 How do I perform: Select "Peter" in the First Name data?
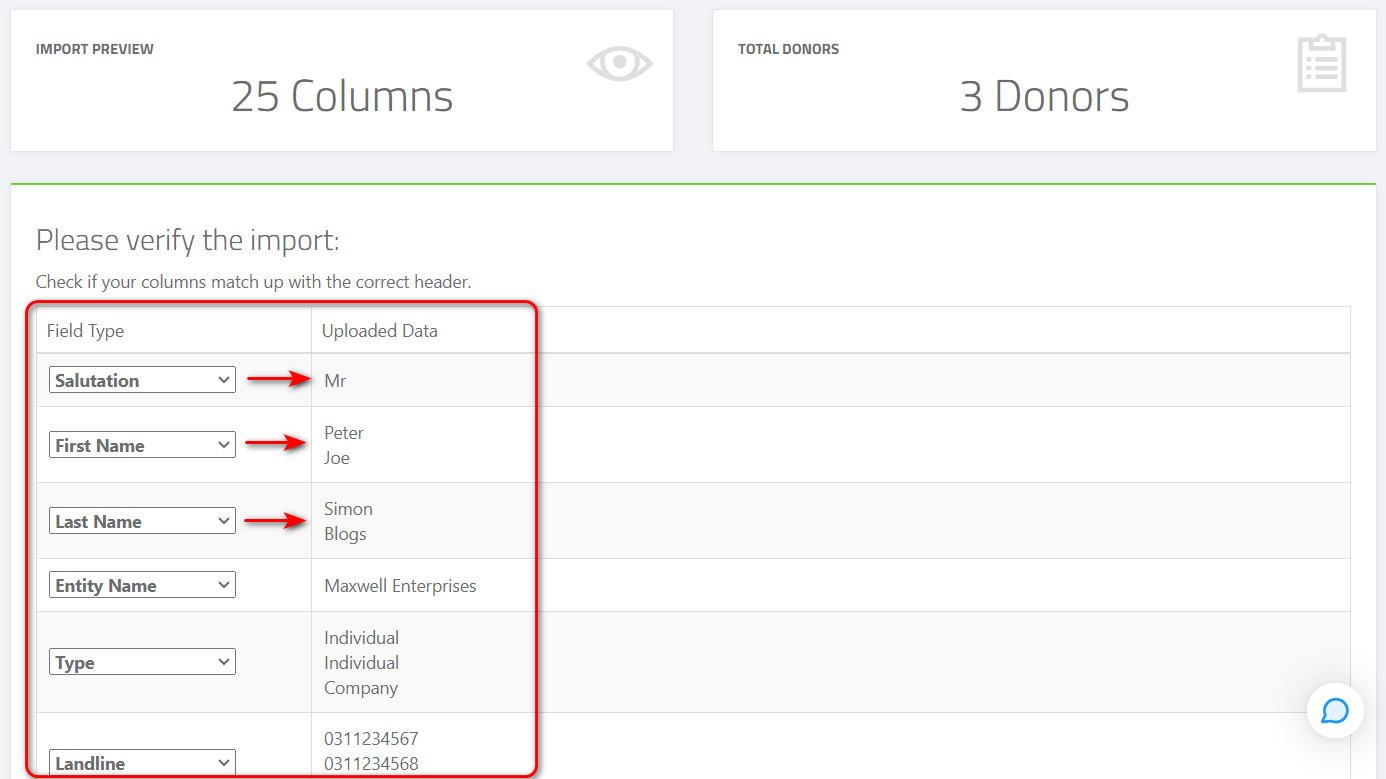(x=343, y=432)
